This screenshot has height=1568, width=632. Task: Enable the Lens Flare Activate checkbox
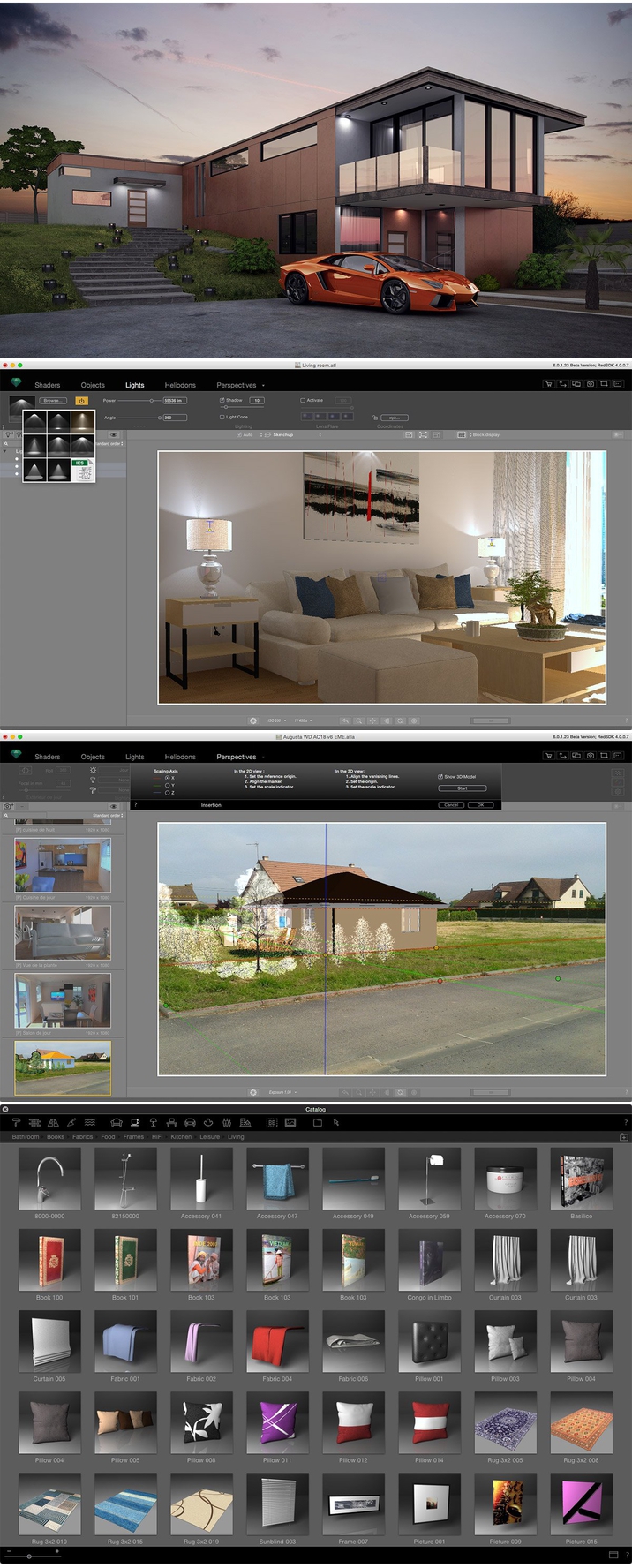(x=303, y=400)
